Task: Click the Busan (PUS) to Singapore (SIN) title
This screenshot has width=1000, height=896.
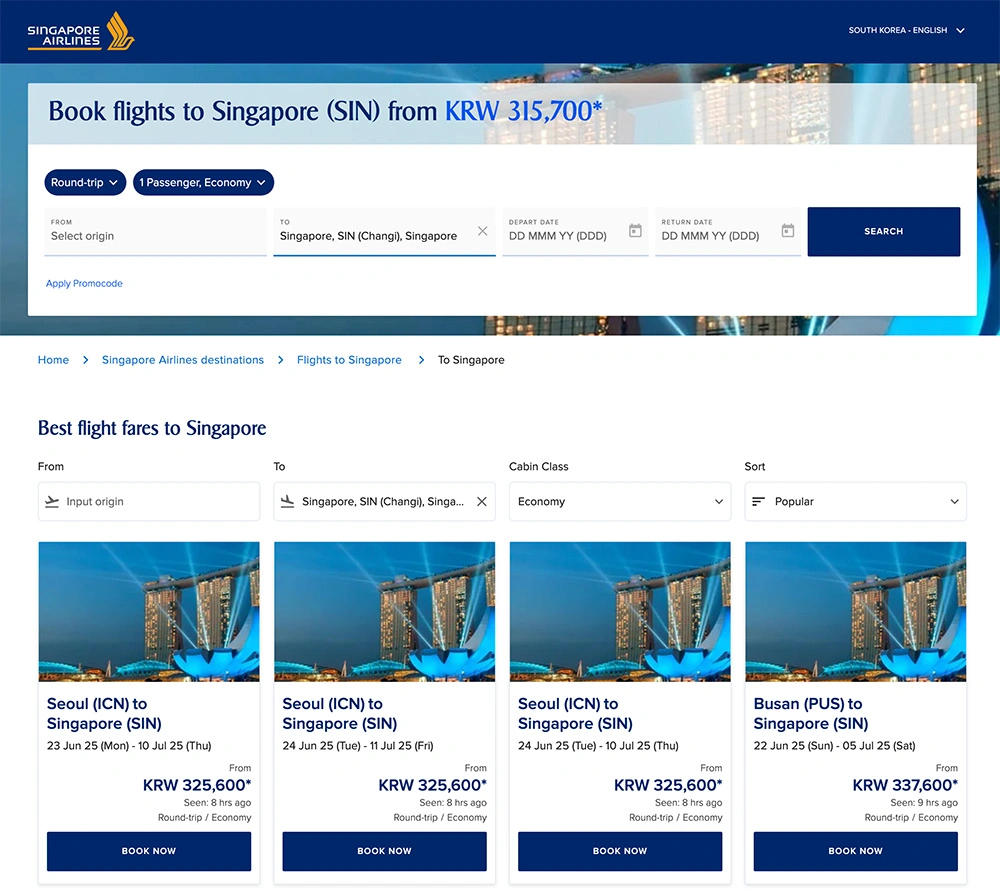Action: [x=811, y=714]
